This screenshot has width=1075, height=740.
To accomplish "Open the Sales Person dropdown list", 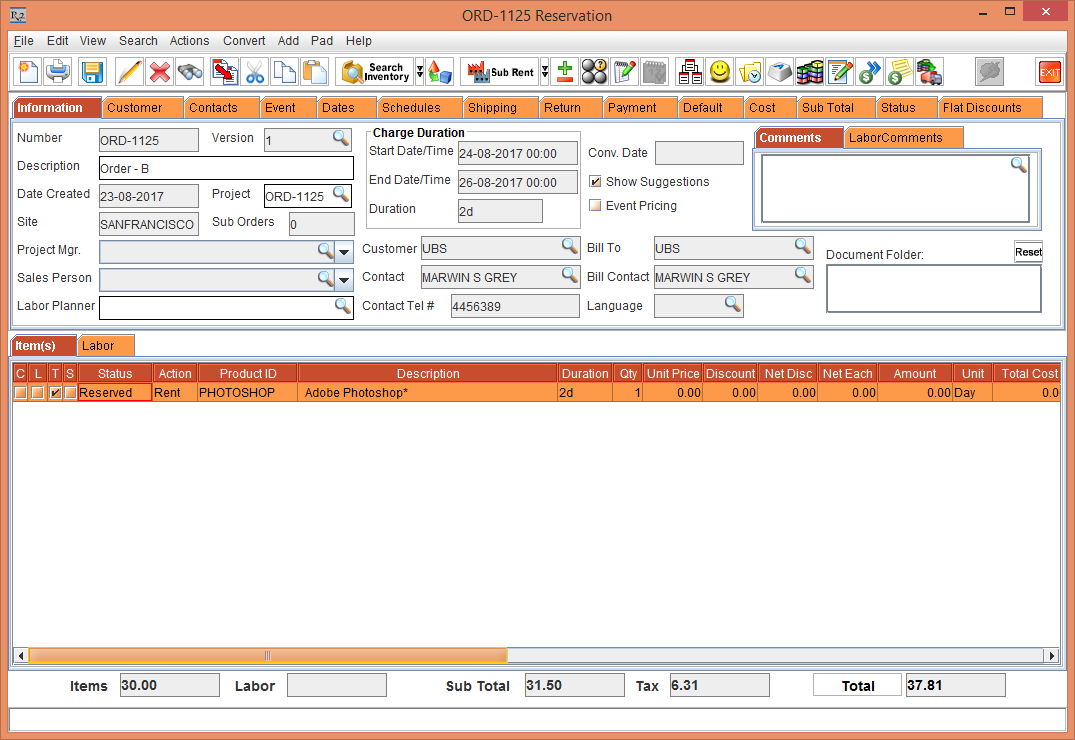I will (x=344, y=279).
